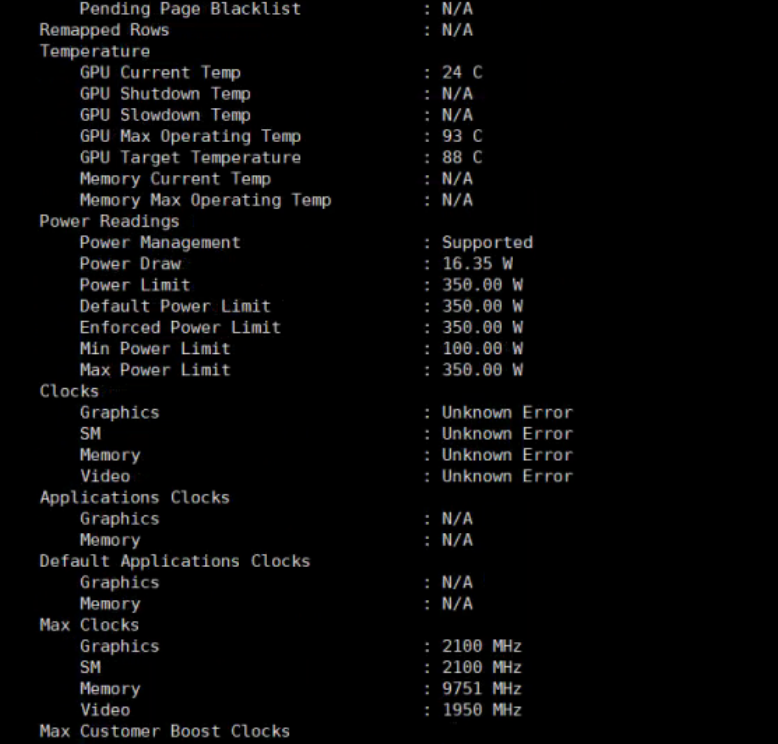Click the Max Clocks Video value 1950 MHz
Screen dimensions: 778x744
(x=482, y=710)
